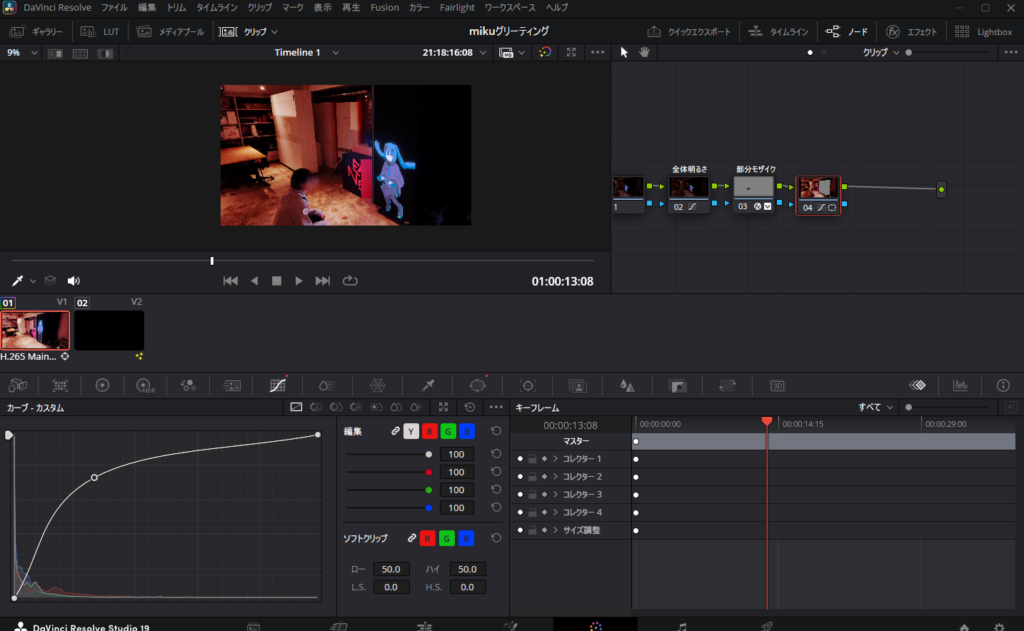Toggle the Y luminance curve channel

(411, 431)
